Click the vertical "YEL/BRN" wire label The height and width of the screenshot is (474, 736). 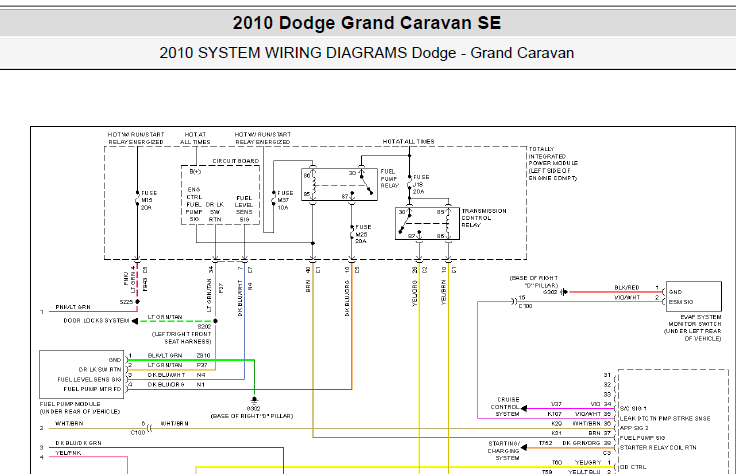pos(444,293)
